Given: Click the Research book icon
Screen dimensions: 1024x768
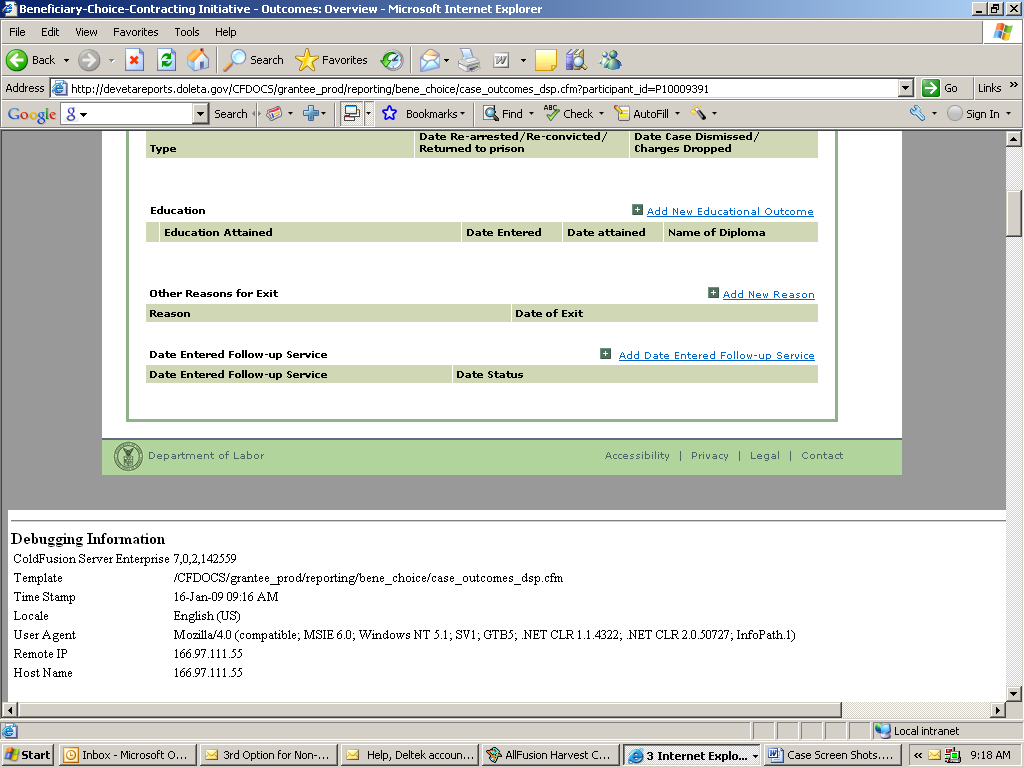Looking at the screenshot, I should [576, 60].
